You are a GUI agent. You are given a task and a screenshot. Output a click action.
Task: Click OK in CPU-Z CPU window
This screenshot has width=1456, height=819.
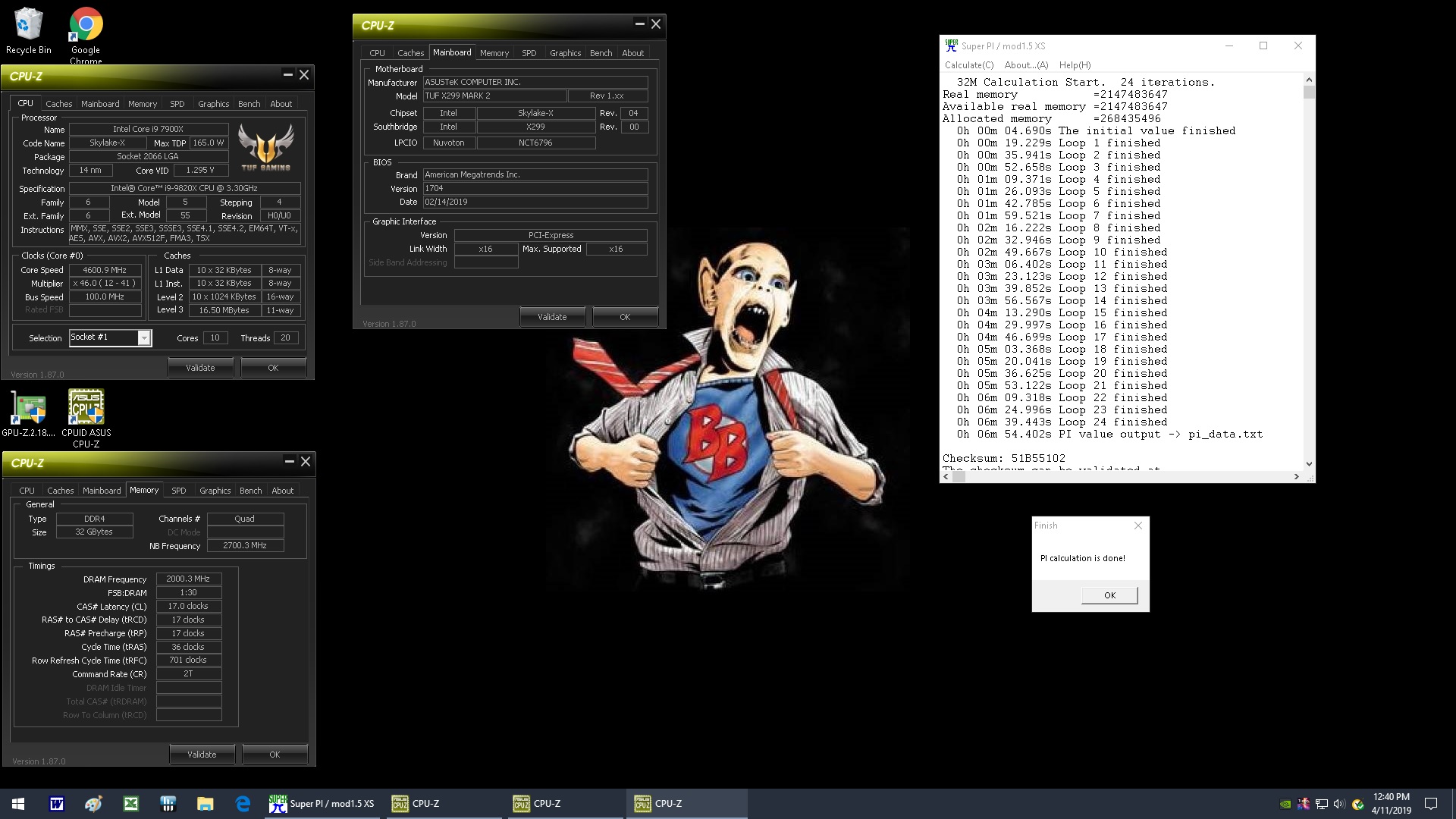coord(274,368)
